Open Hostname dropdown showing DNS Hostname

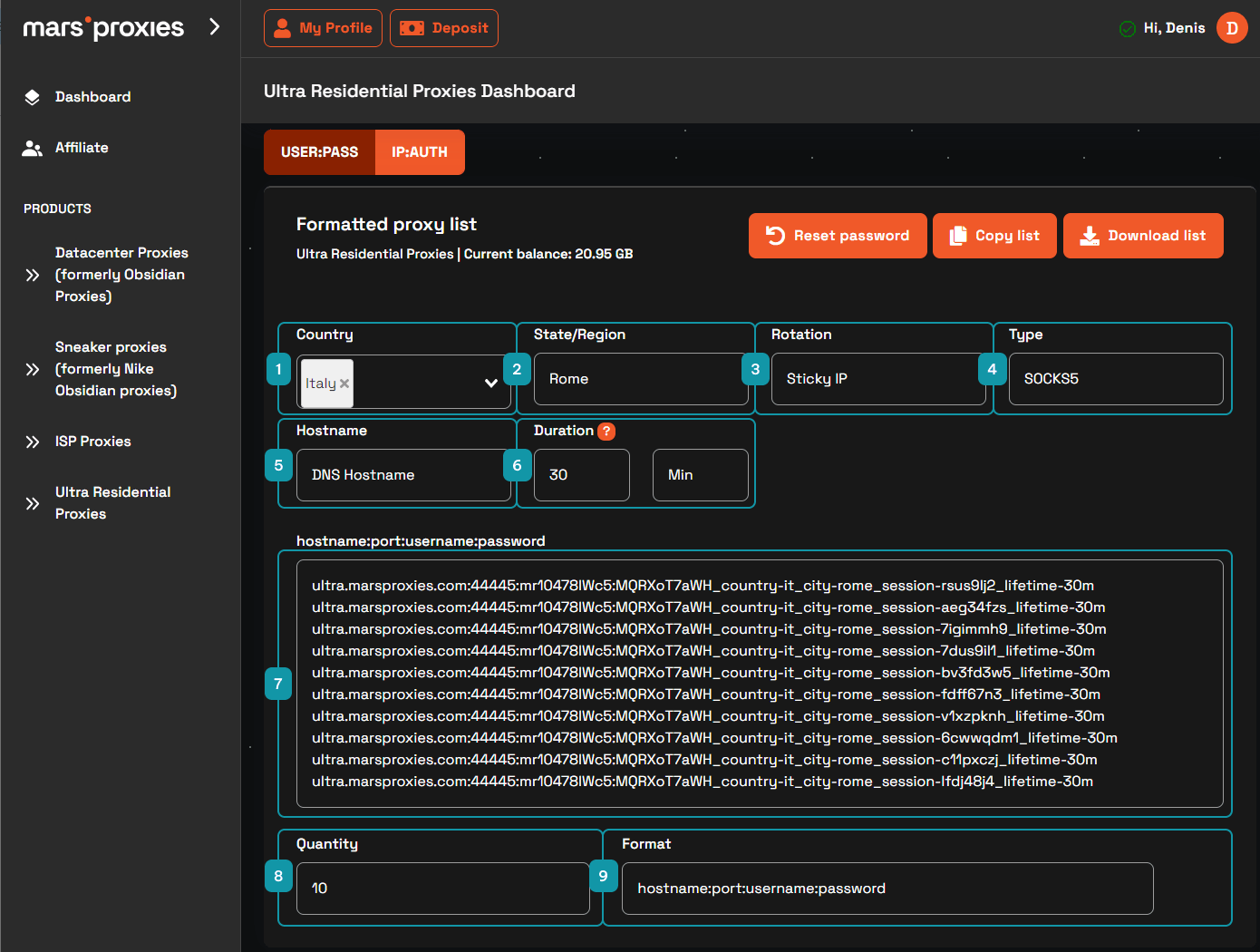tap(403, 475)
